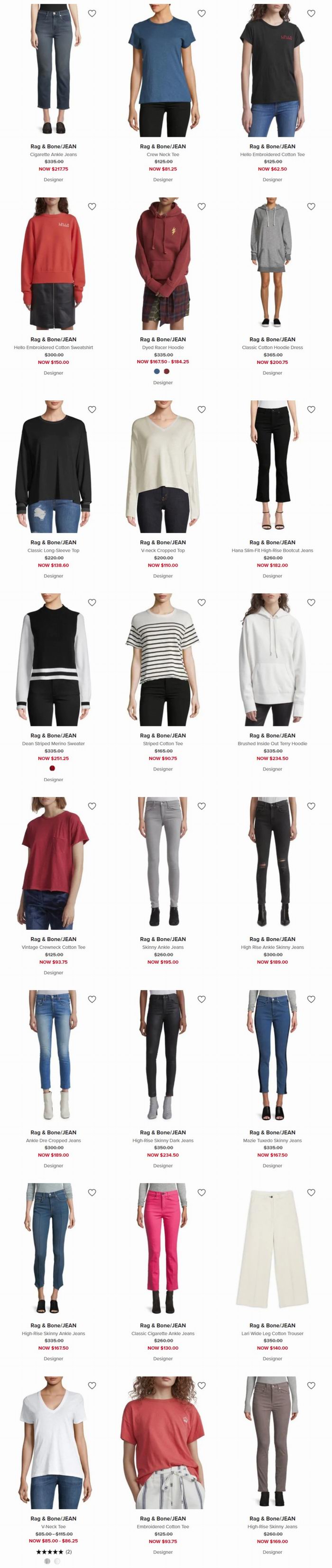
Task: Save V-neck Cropped Top via heart icon
Action: pos(202,410)
